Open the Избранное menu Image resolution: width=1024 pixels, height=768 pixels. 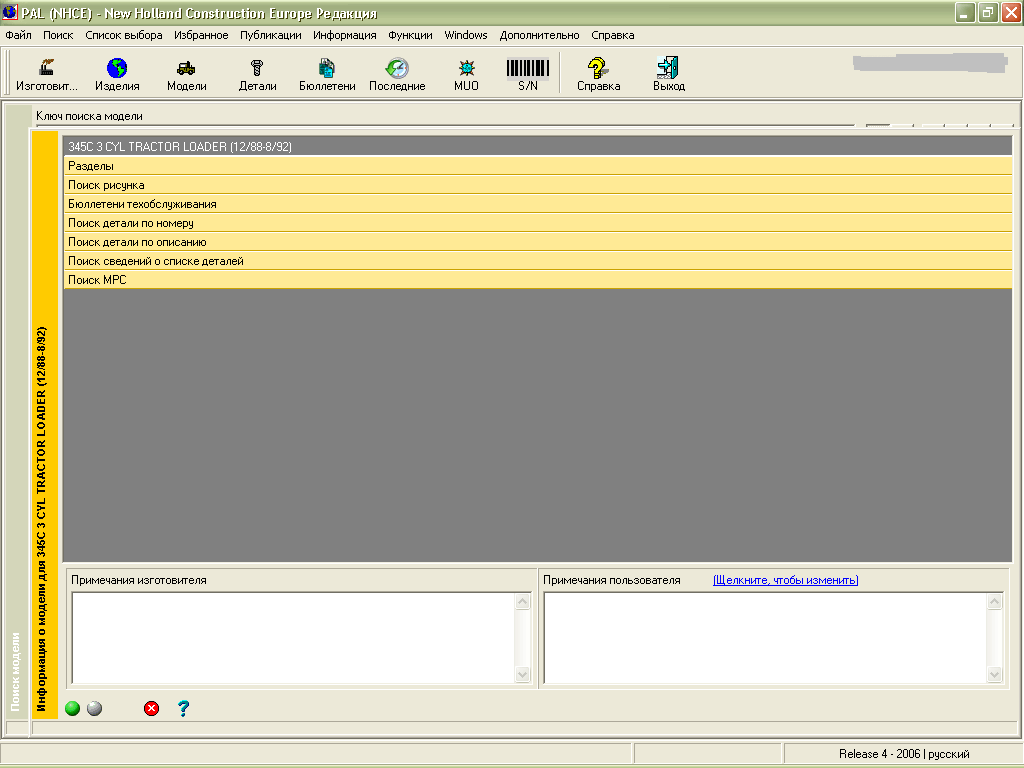pos(201,35)
